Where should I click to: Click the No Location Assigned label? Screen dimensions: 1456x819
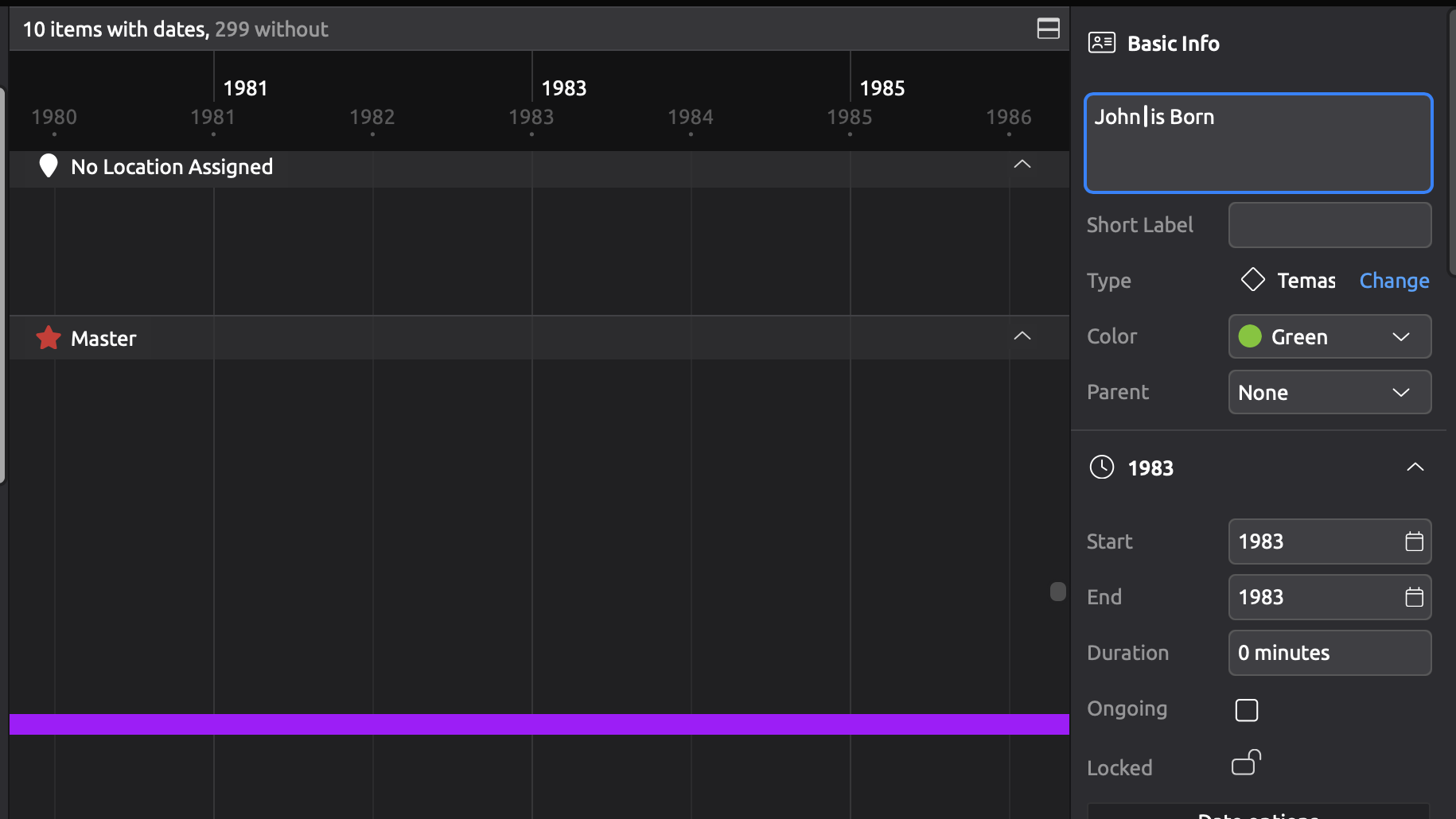click(x=172, y=167)
